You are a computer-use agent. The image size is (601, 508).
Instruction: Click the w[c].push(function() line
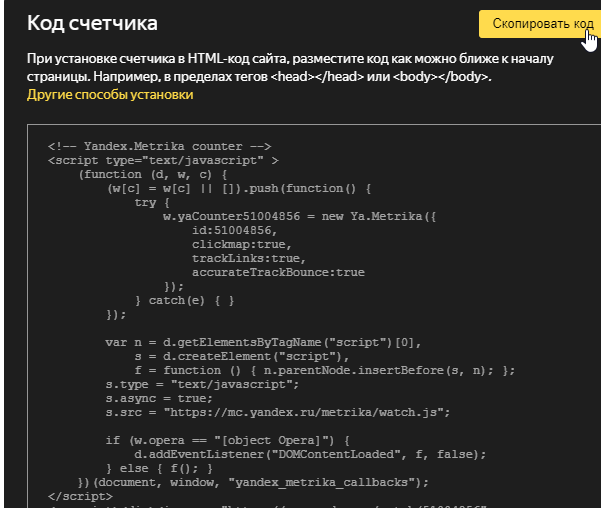[238, 189]
